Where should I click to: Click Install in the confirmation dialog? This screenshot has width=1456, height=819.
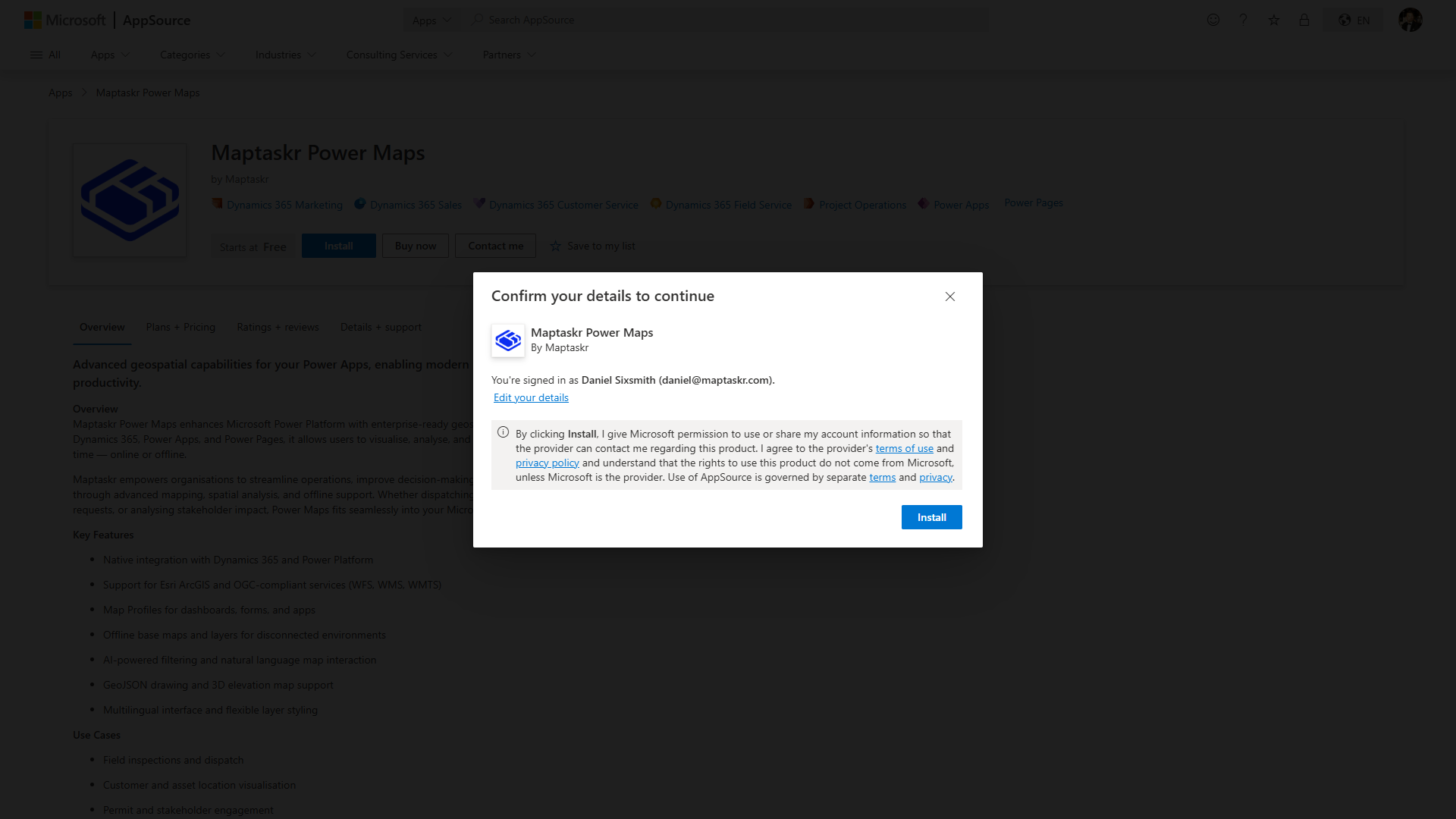[931, 516]
